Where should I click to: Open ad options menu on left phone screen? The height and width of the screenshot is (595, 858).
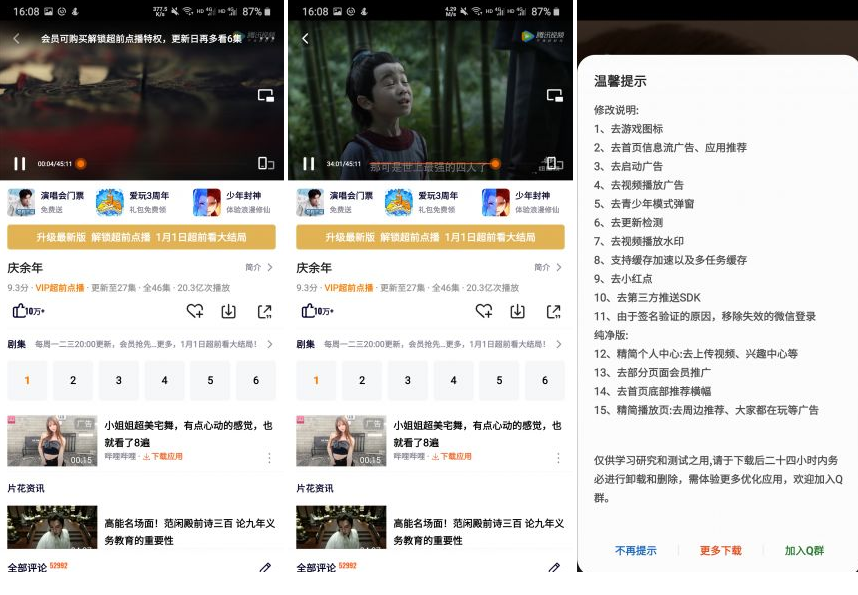point(269,458)
